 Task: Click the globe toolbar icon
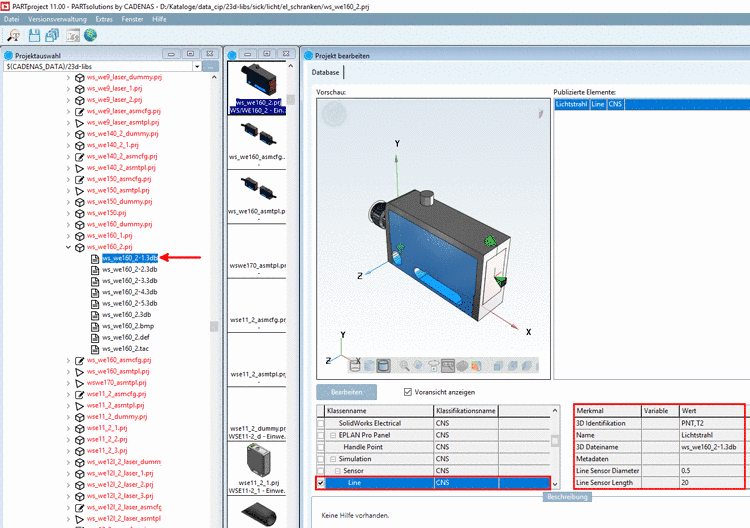[90, 35]
